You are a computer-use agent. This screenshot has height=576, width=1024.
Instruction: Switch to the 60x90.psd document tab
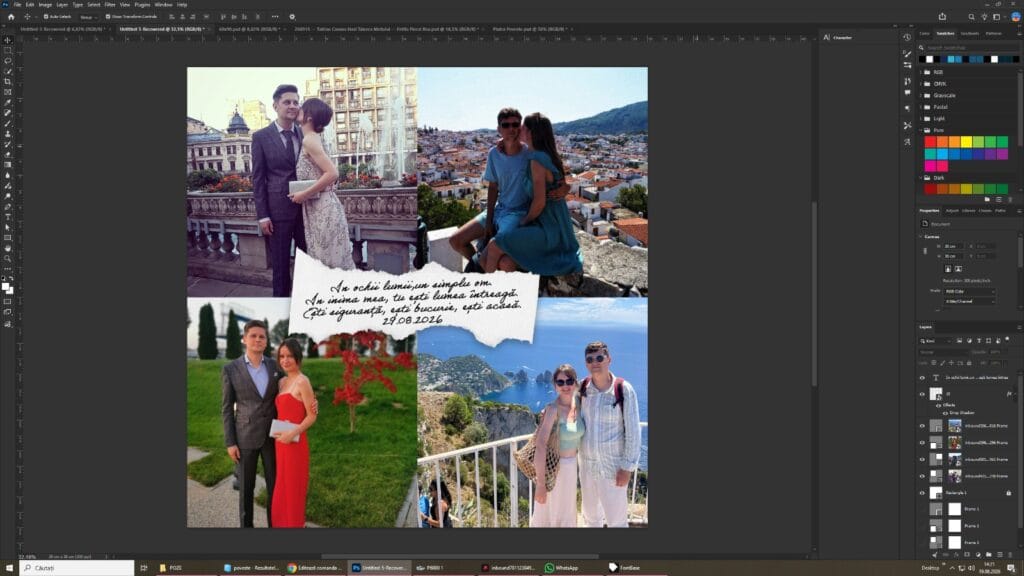[251, 29]
